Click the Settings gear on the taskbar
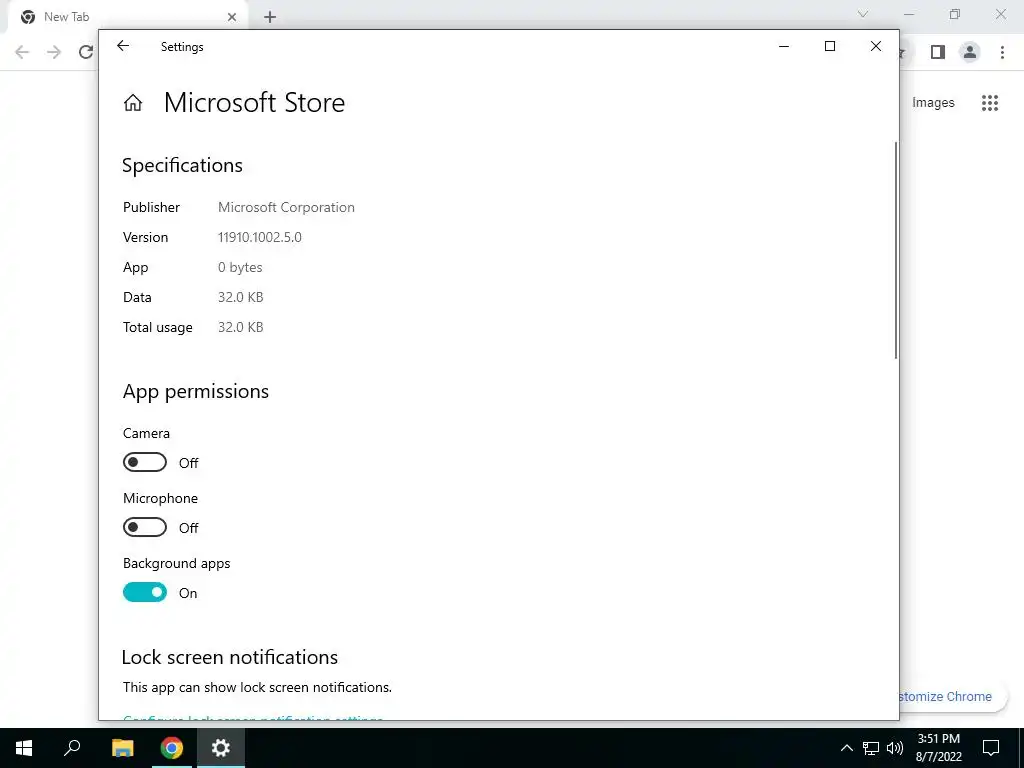The height and width of the screenshot is (768, 1024). (x=221, y=748)
